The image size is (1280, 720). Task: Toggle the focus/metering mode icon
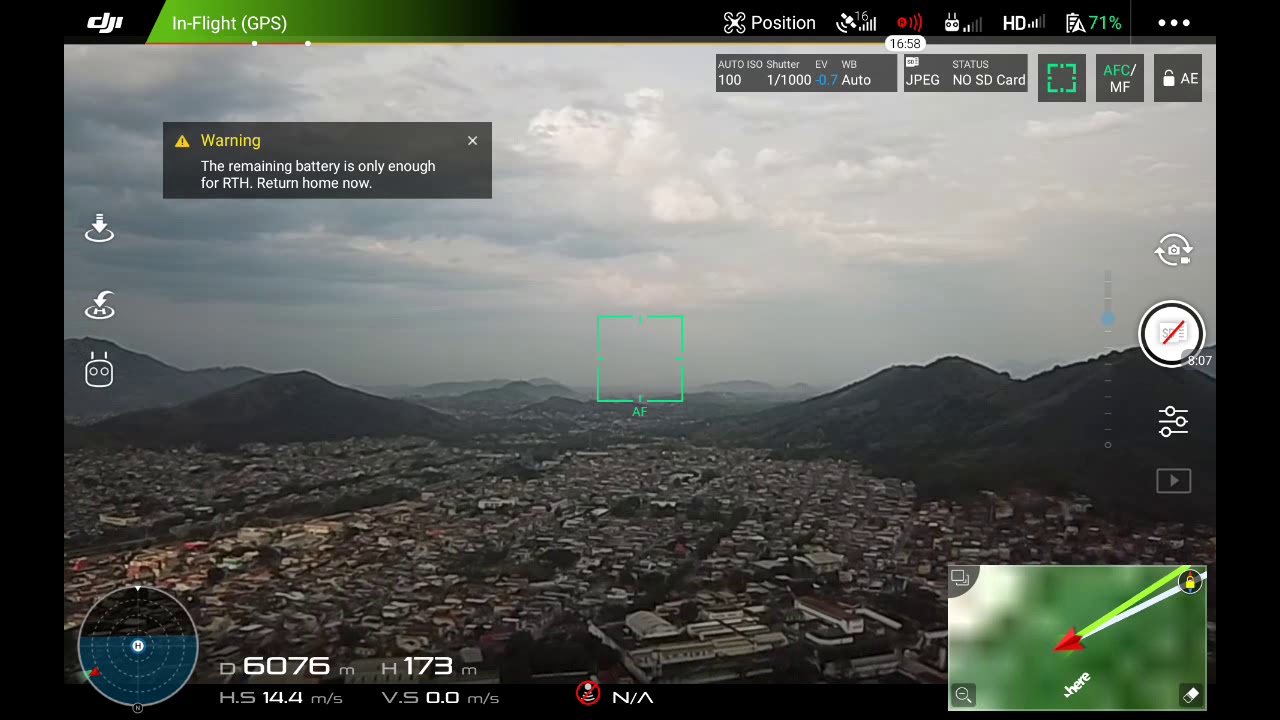tap(1061, 78)
